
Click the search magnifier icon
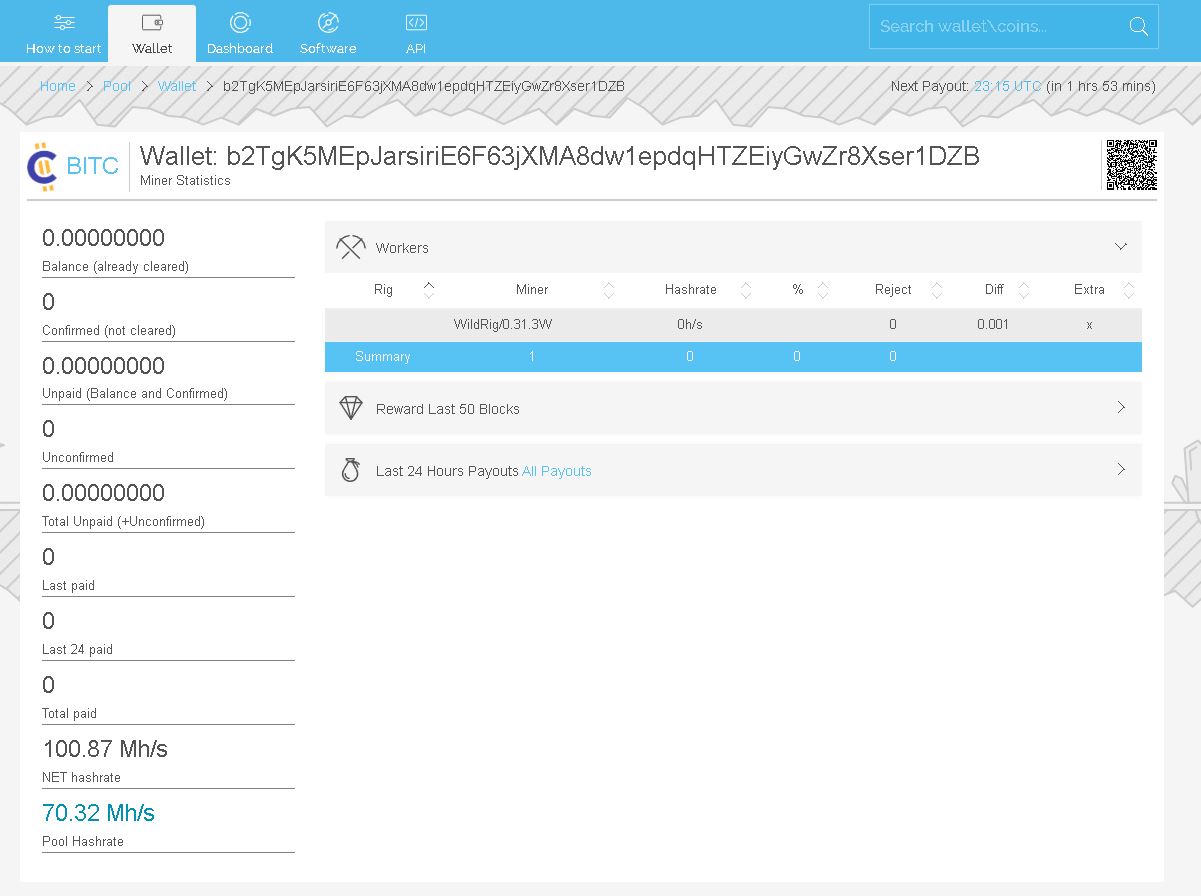tap(1138, 27)
